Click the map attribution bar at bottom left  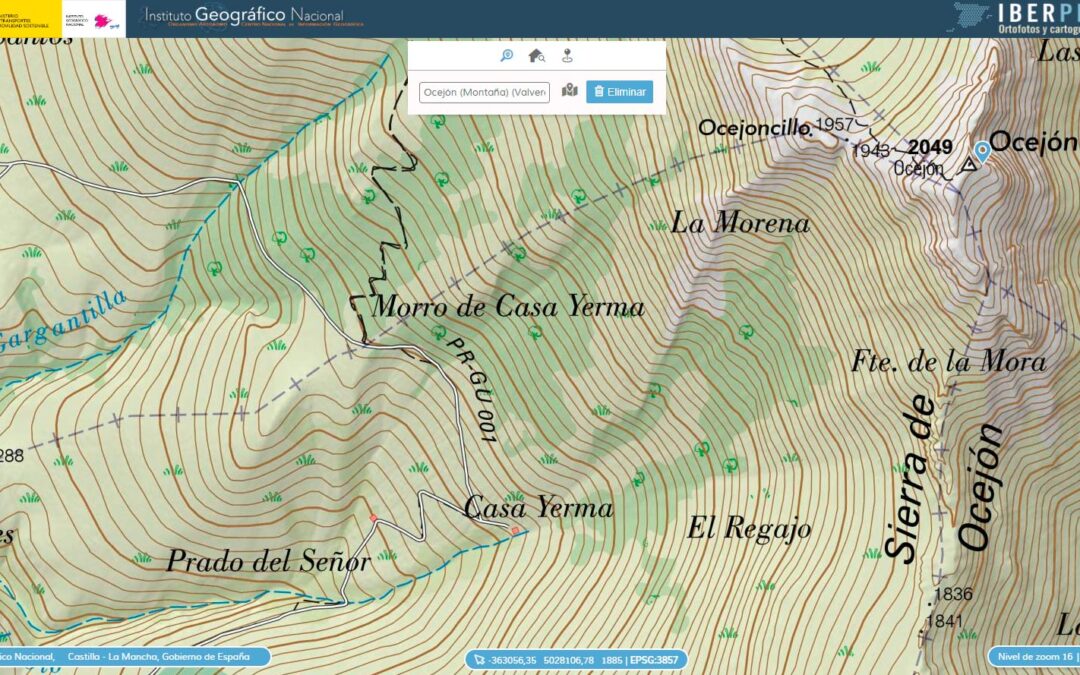click(x=132, y=658)
